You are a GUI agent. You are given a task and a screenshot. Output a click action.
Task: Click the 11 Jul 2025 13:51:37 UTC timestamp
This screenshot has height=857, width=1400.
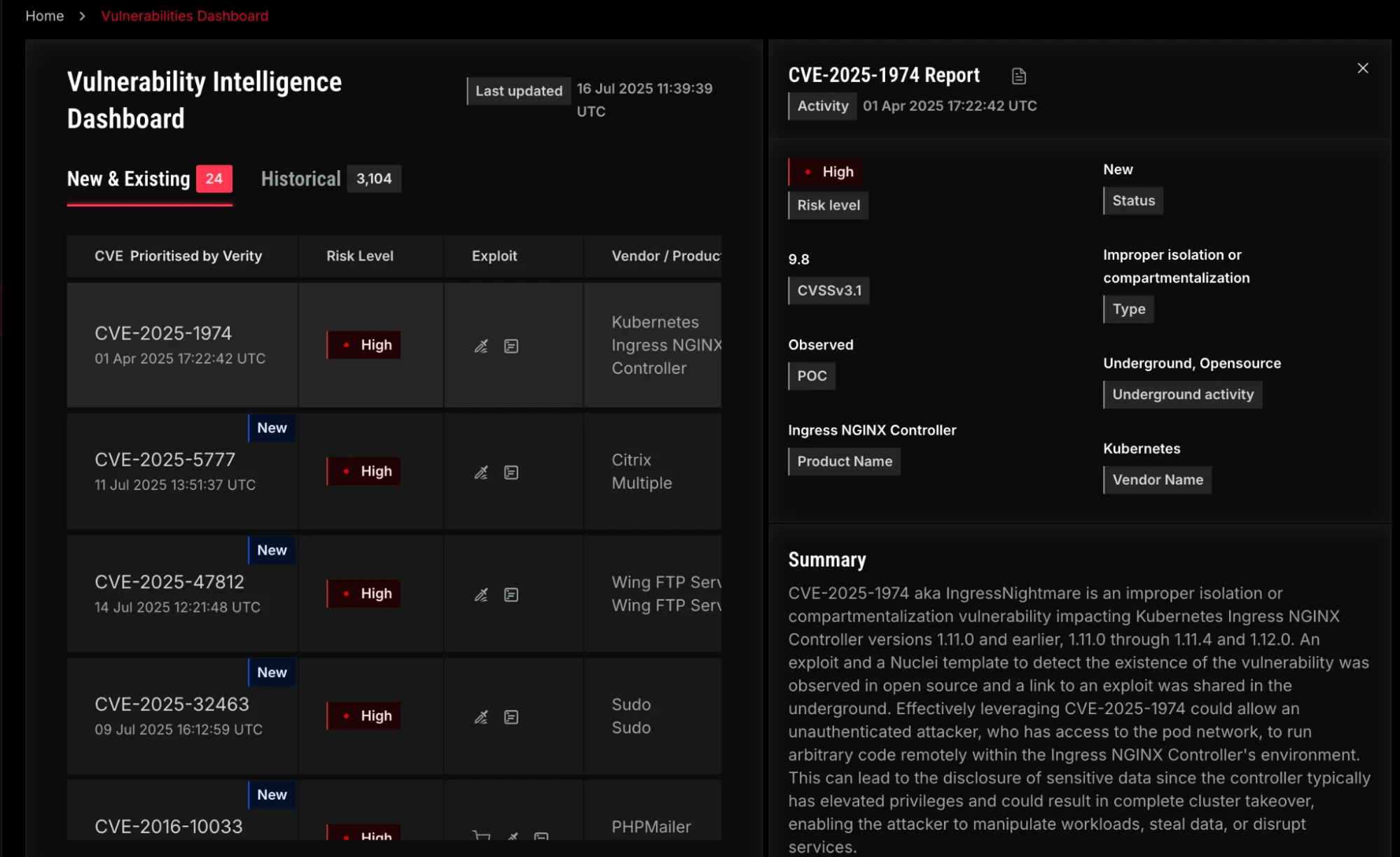(x=175, y=485)
